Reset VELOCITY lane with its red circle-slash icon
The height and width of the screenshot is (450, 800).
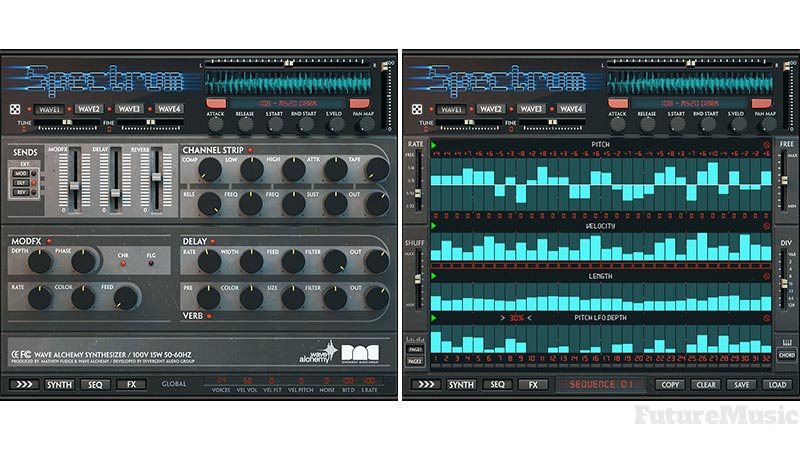[x=766, y=226]
